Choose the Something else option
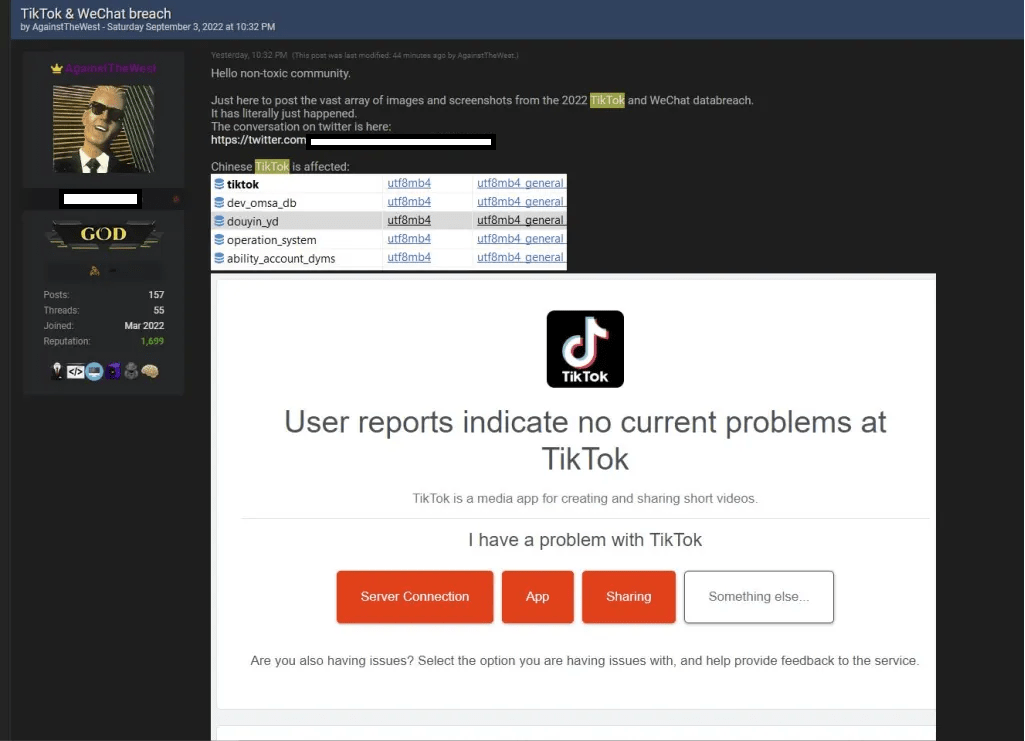1025x741 pixels. (x=758, y=596)
